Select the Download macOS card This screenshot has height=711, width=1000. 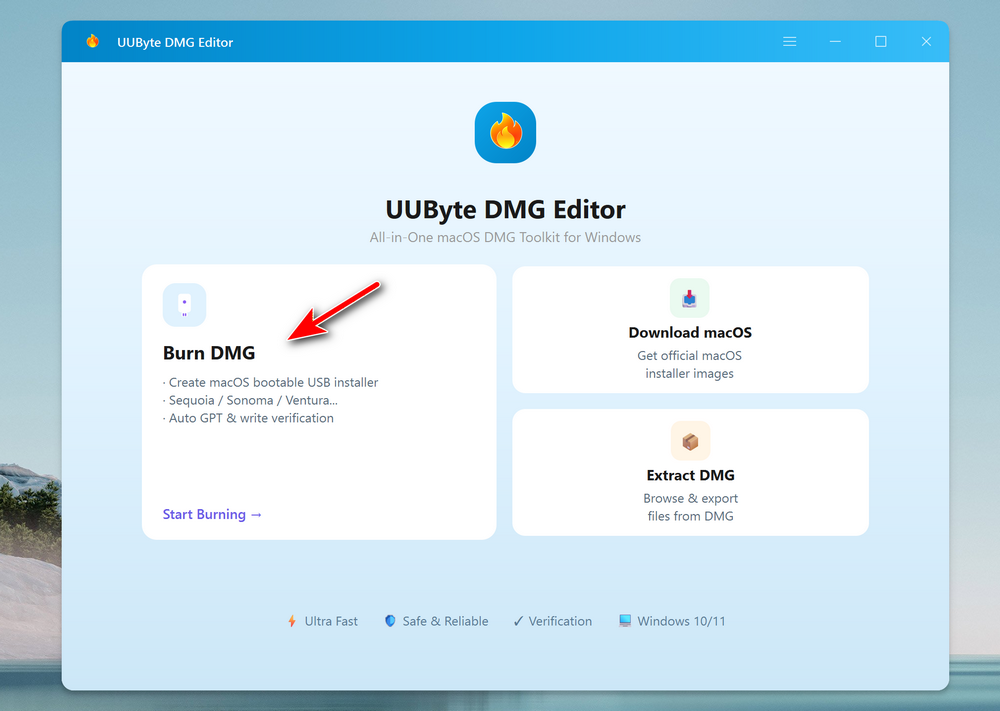tap(690, 330)
